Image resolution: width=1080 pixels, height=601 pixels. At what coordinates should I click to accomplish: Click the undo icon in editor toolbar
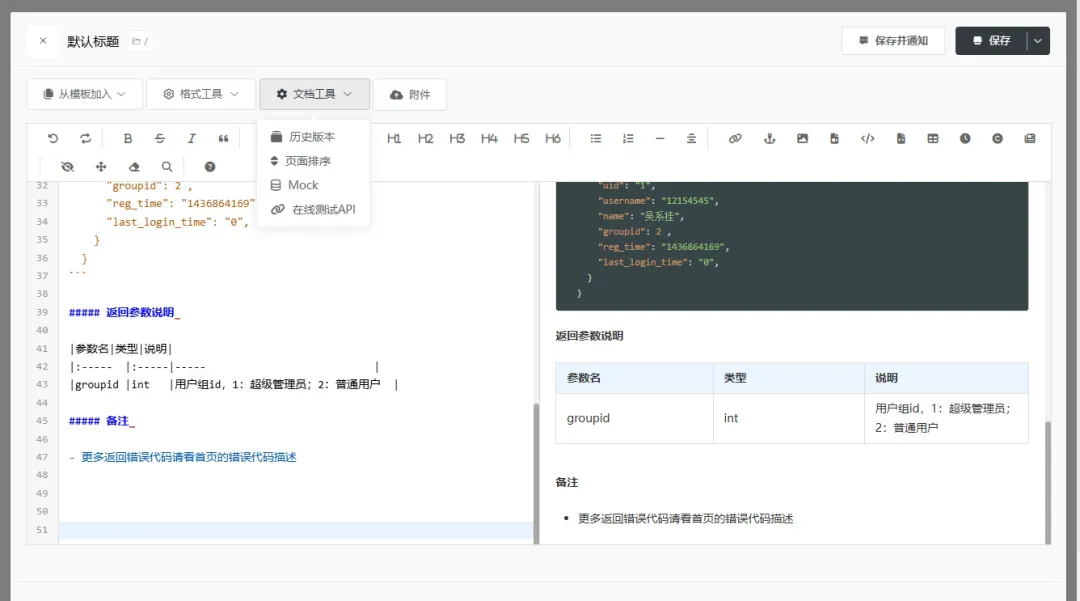53,139
